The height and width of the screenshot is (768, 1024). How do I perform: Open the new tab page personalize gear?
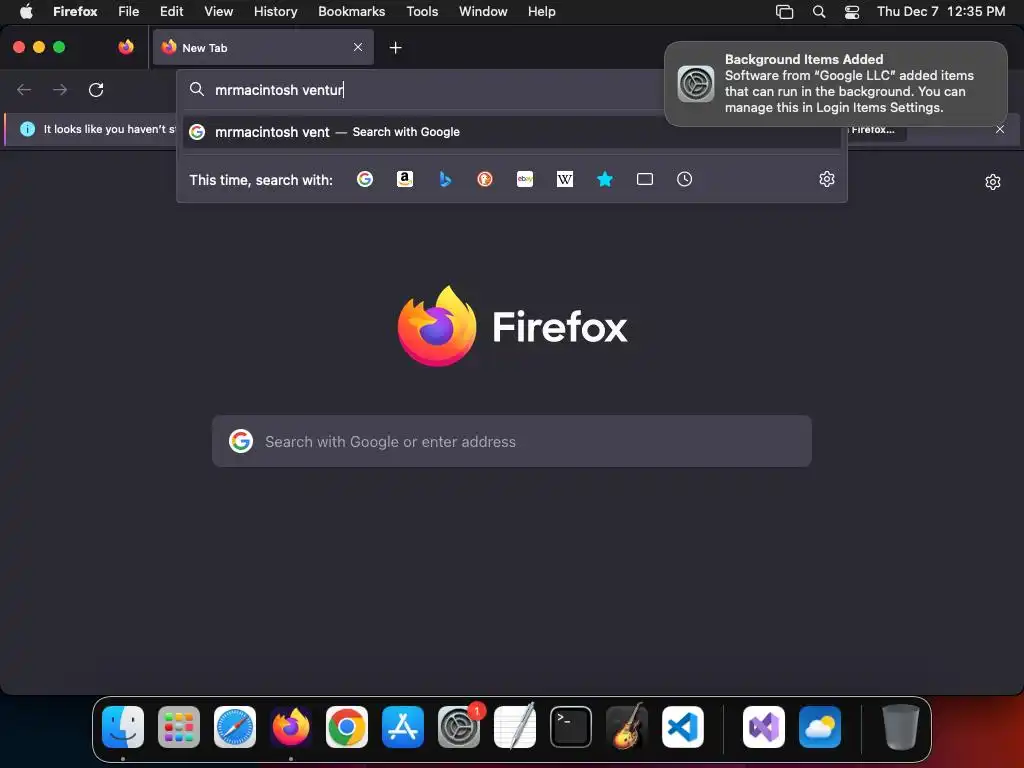993,182
